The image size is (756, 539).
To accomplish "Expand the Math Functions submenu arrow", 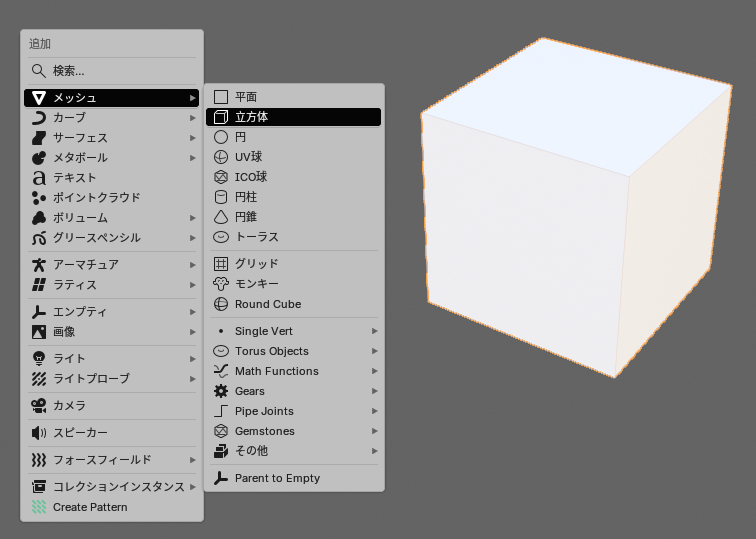I will pyautogui.click(x=374, y=371).
